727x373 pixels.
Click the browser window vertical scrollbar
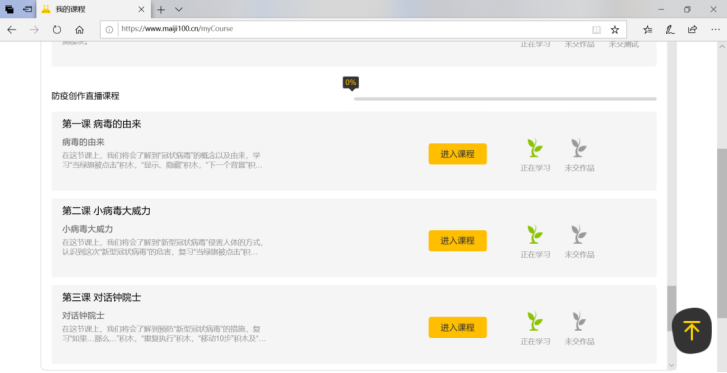[722, 233]
